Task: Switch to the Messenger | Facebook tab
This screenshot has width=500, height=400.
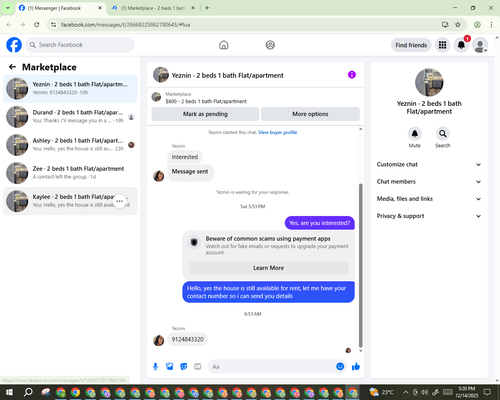Action: [x=60, y=8]
